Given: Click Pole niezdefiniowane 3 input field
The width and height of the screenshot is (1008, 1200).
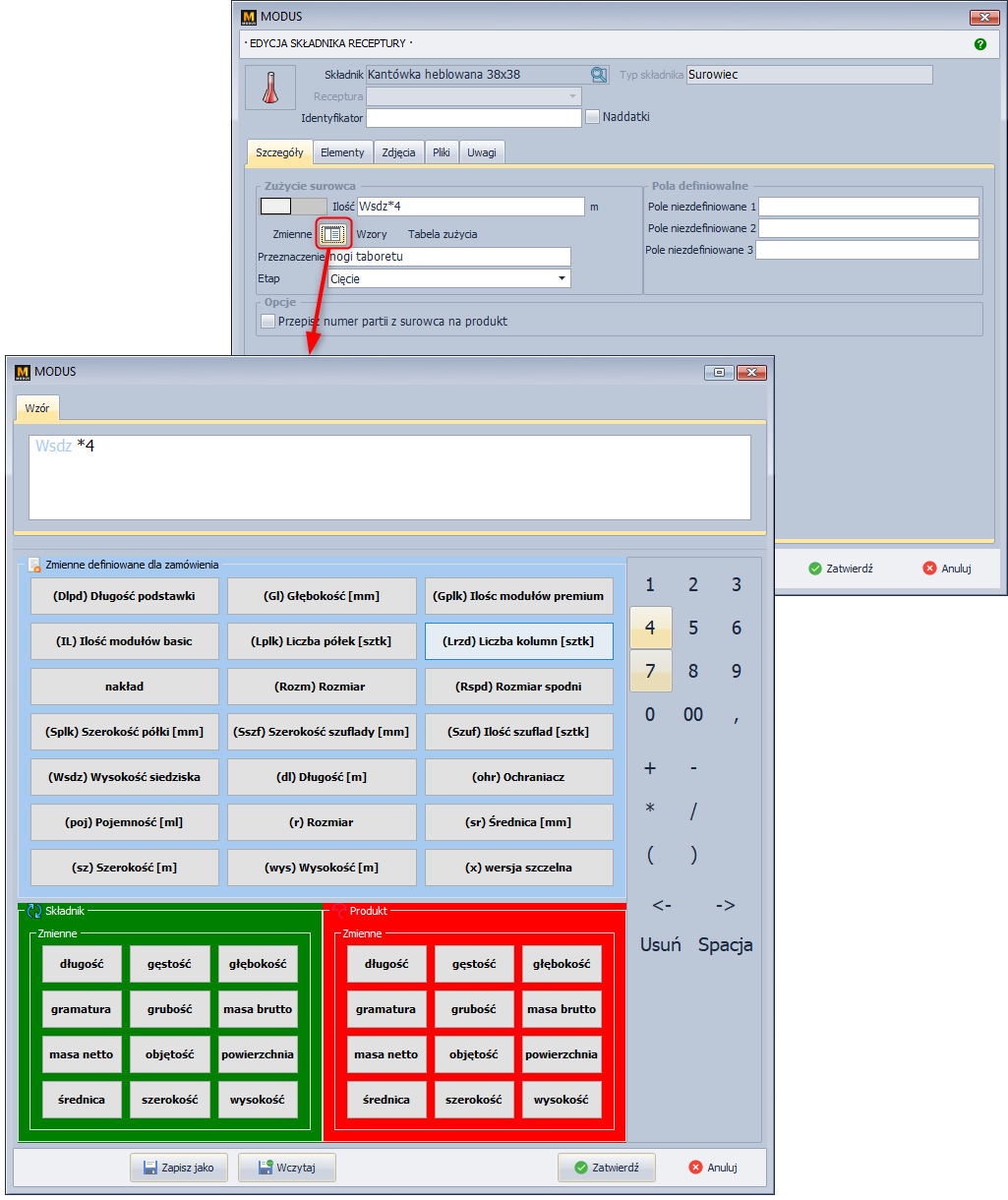Looking at the screenshot, I should click(867, 250).
